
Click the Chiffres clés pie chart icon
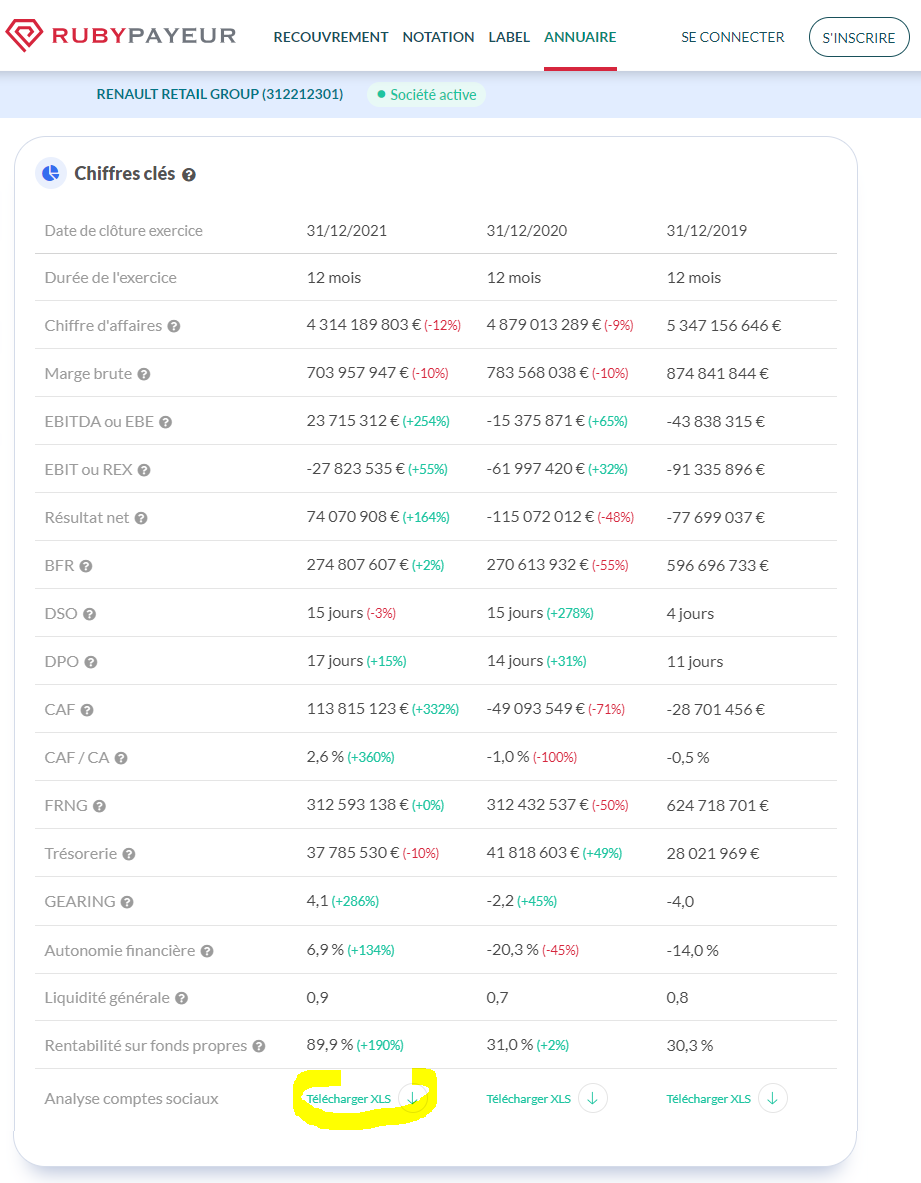pyautogui.click(x=51, y=174)
